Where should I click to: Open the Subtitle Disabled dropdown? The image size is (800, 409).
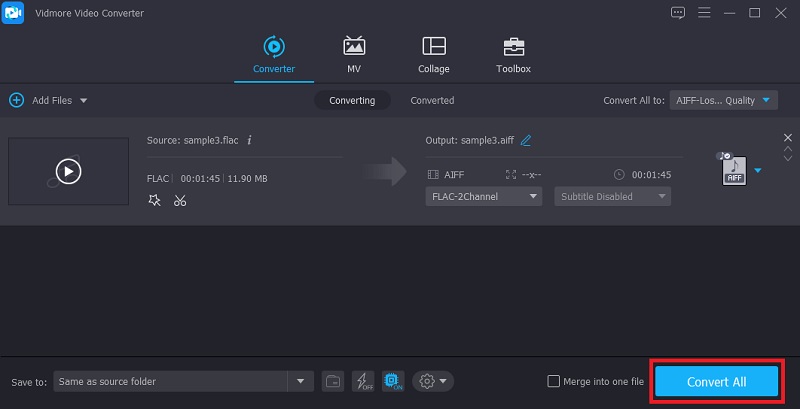[x=612, y=197]
